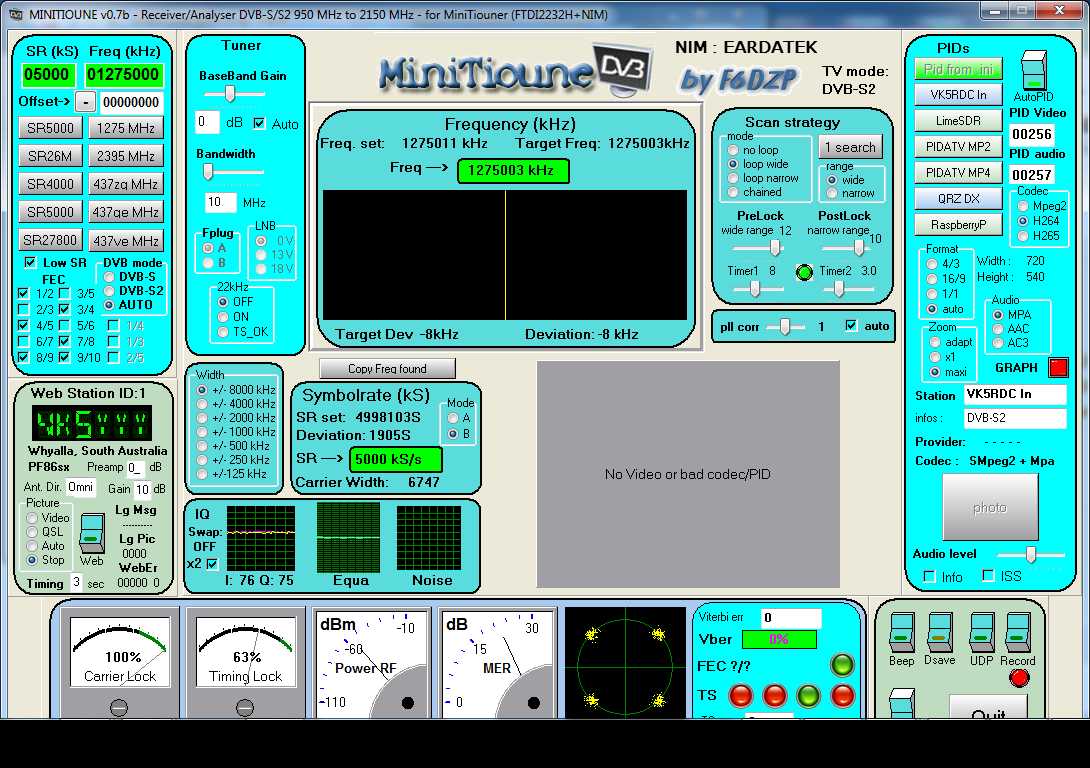The height and width of the screenshot is (768, 1090).
Task: Toggle the Dsave switch
Action: 939,632
